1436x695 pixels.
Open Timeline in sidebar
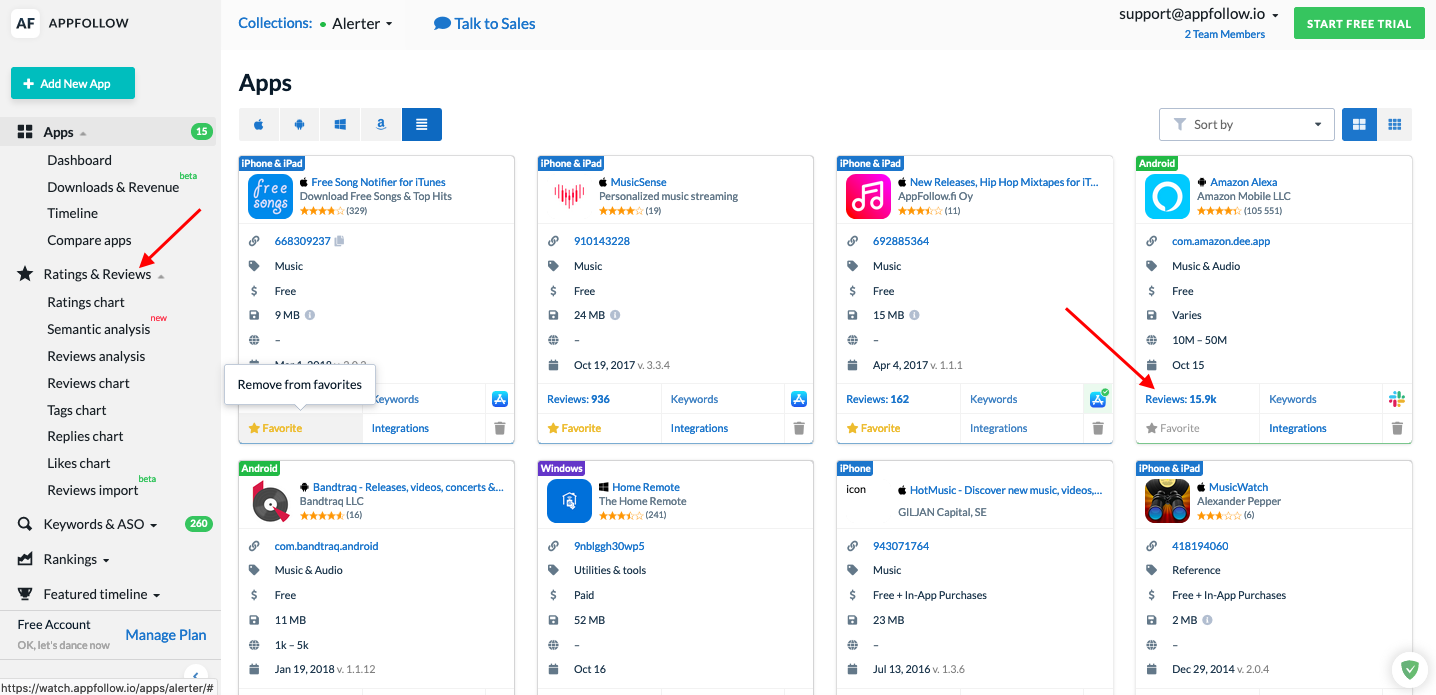(x=72, y=213)
